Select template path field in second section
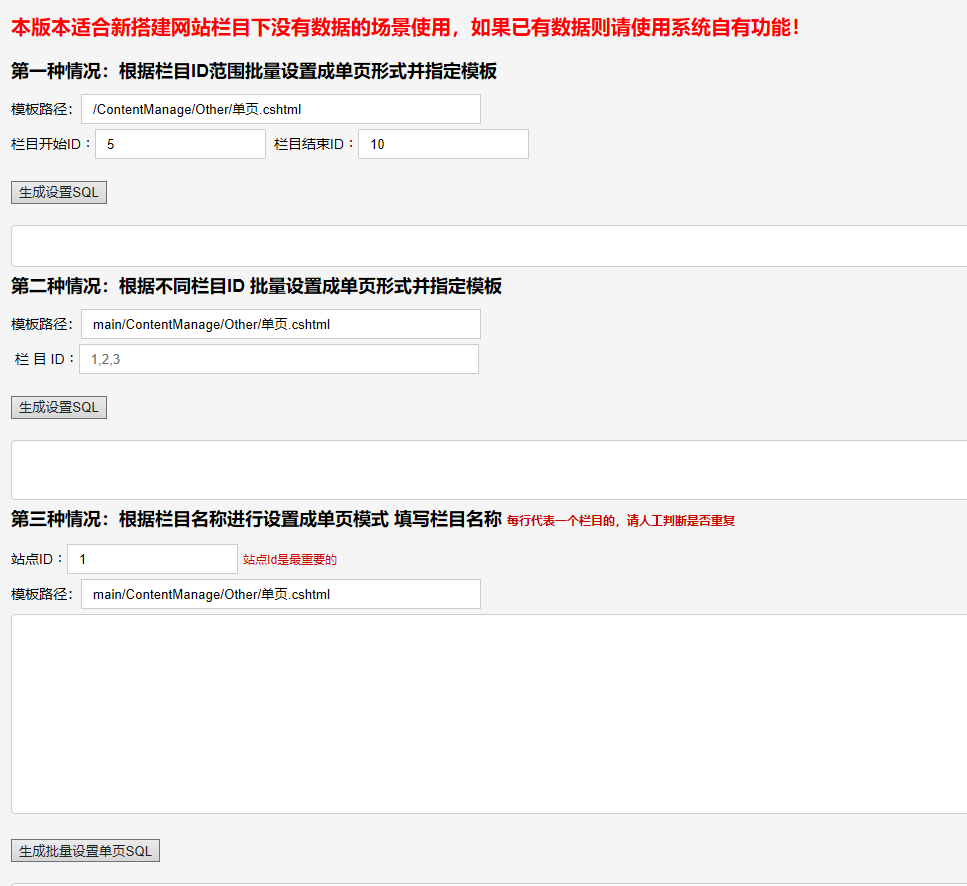The width and height of the screenshot is (967, 886). [x=280, y=324]
